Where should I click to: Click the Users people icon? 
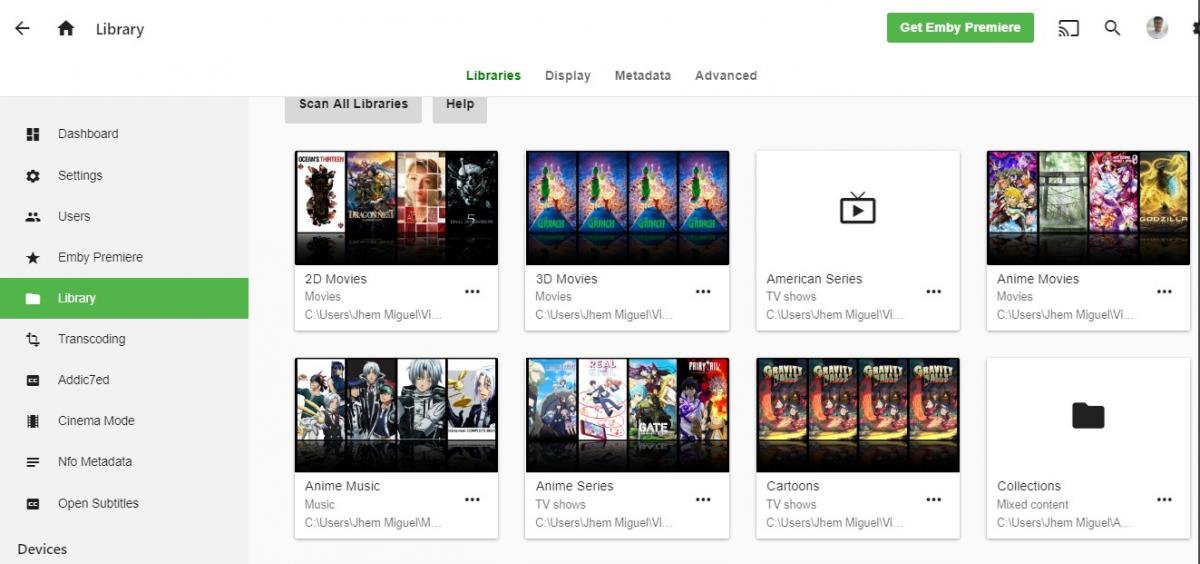tap(33, 217)
